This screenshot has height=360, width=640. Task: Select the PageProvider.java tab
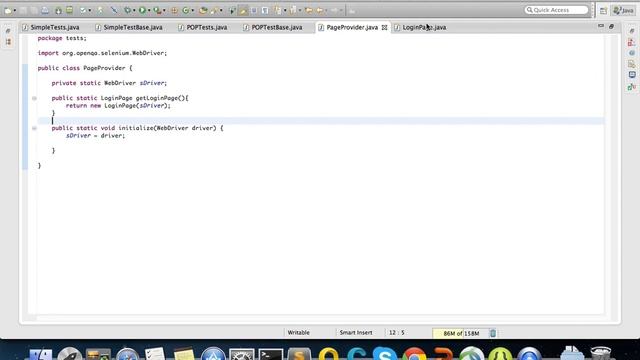[x=352, y=27]
